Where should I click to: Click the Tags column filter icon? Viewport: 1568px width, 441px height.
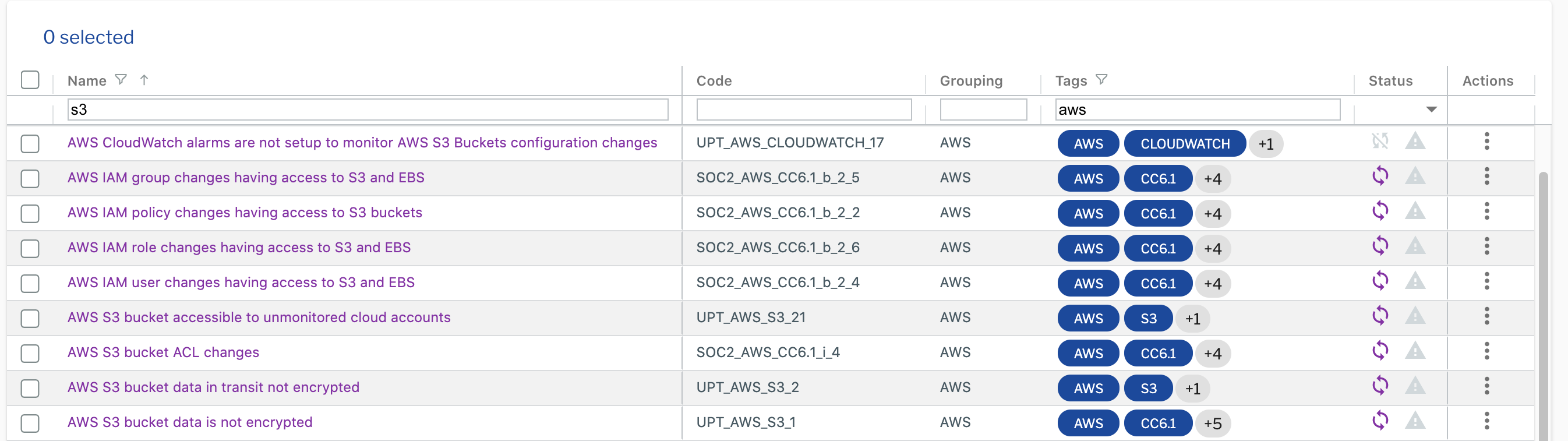click(x=1101, y=80)
